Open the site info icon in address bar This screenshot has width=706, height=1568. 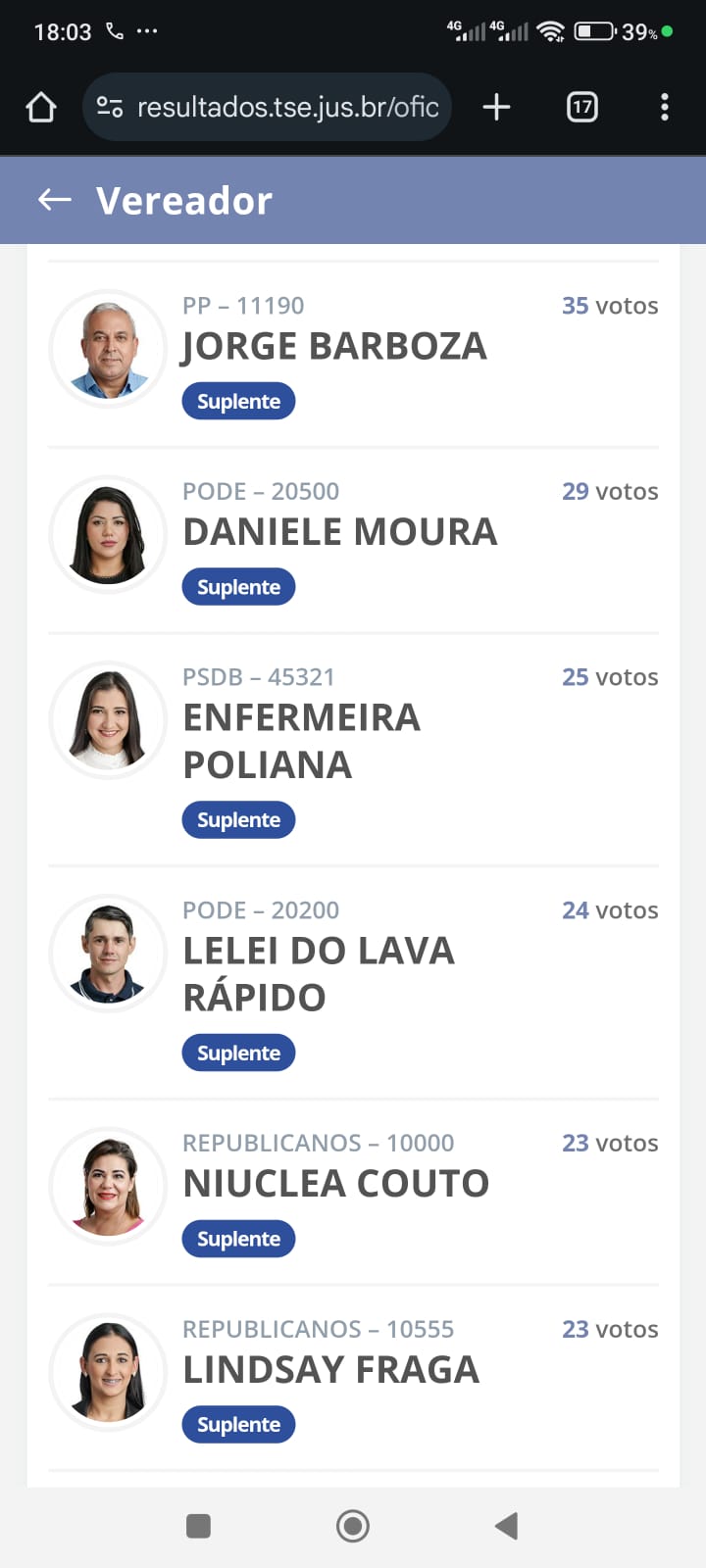pos(110,107)
